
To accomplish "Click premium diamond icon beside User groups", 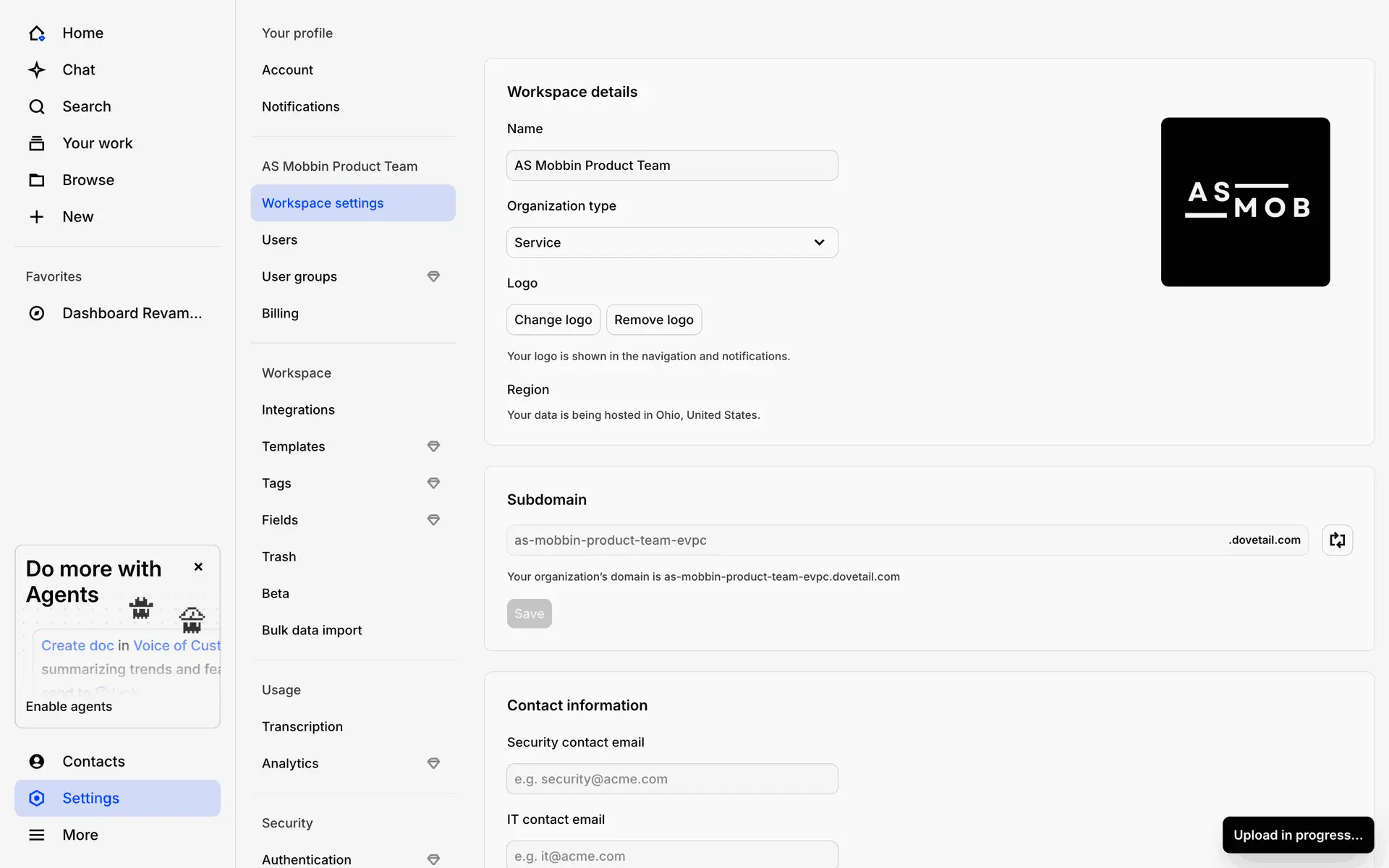I will tap(433, 276).
